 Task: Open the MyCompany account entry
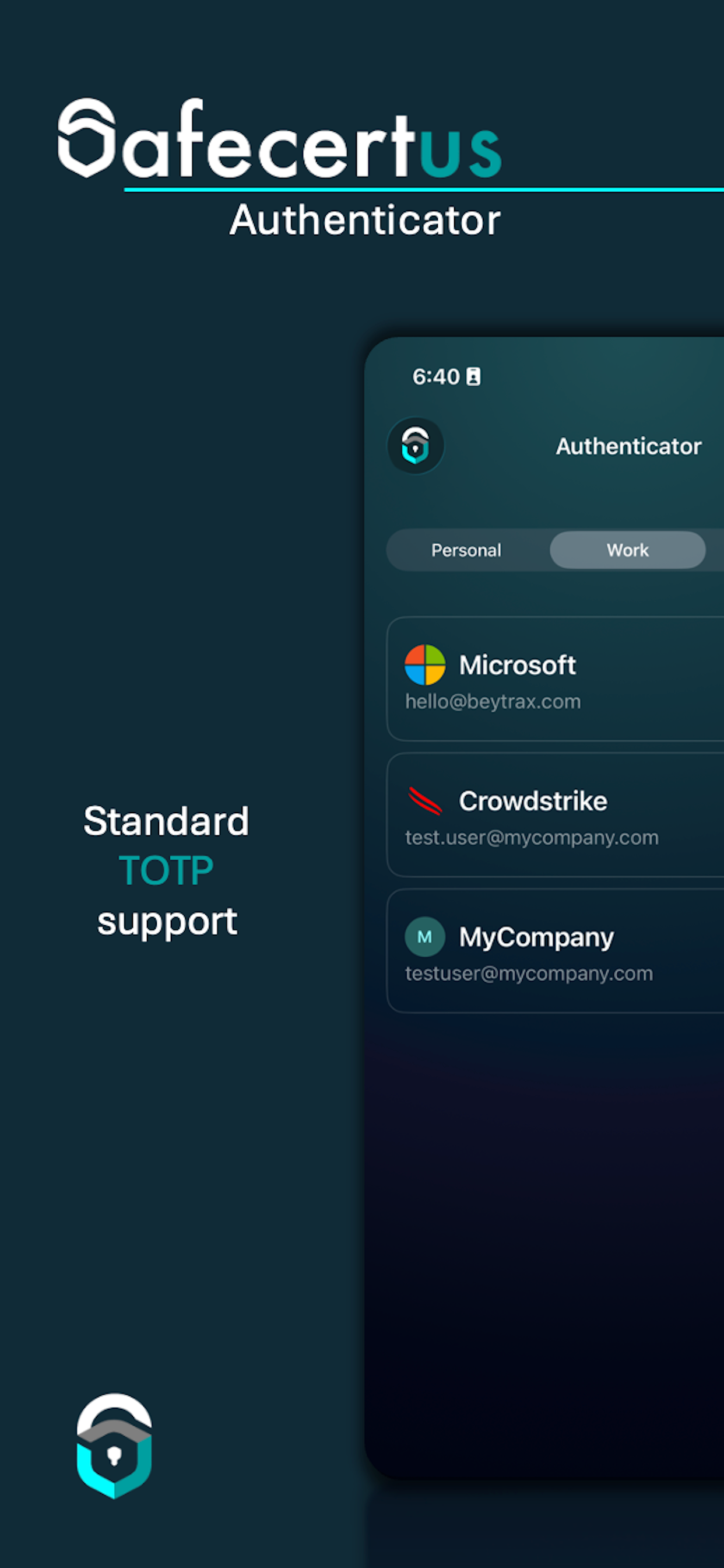(555, 951)
